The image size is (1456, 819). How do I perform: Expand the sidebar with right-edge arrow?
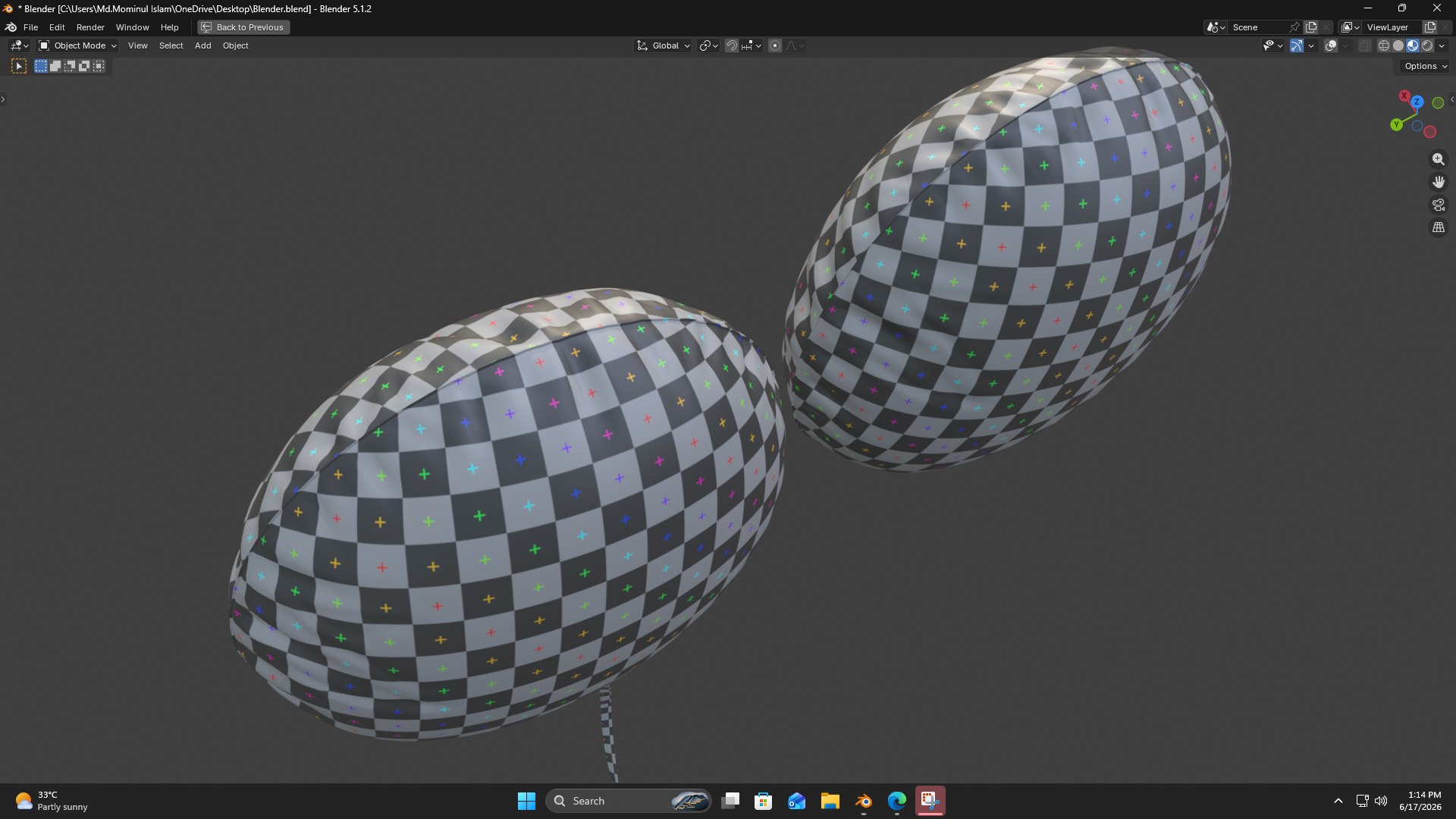[x=1451, y=99]
